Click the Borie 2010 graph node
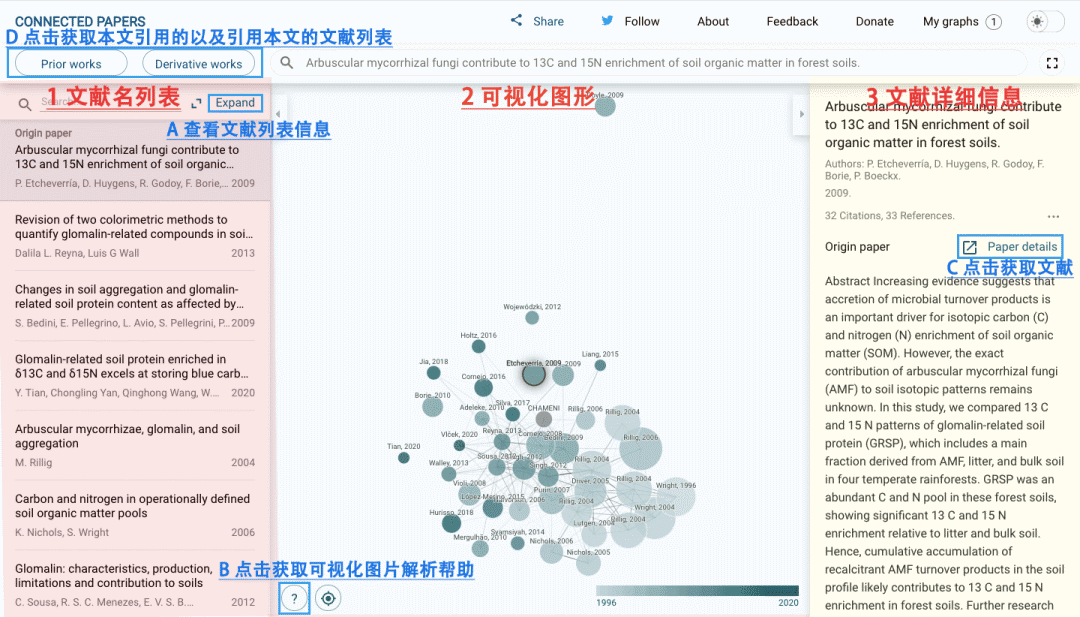Image resolution: width=1080 pixels, height=617 pixels. tap(433, 406)
